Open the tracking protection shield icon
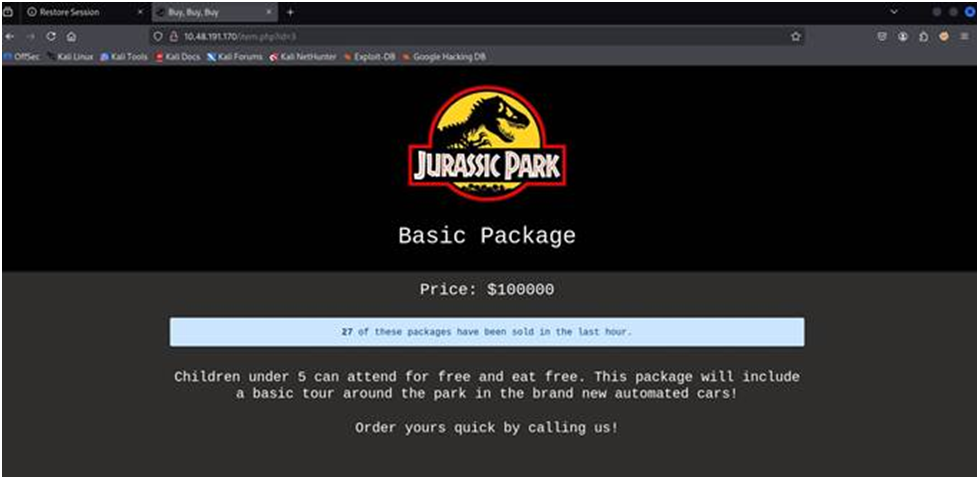979x479 pixels. click(x=159, y=37)
